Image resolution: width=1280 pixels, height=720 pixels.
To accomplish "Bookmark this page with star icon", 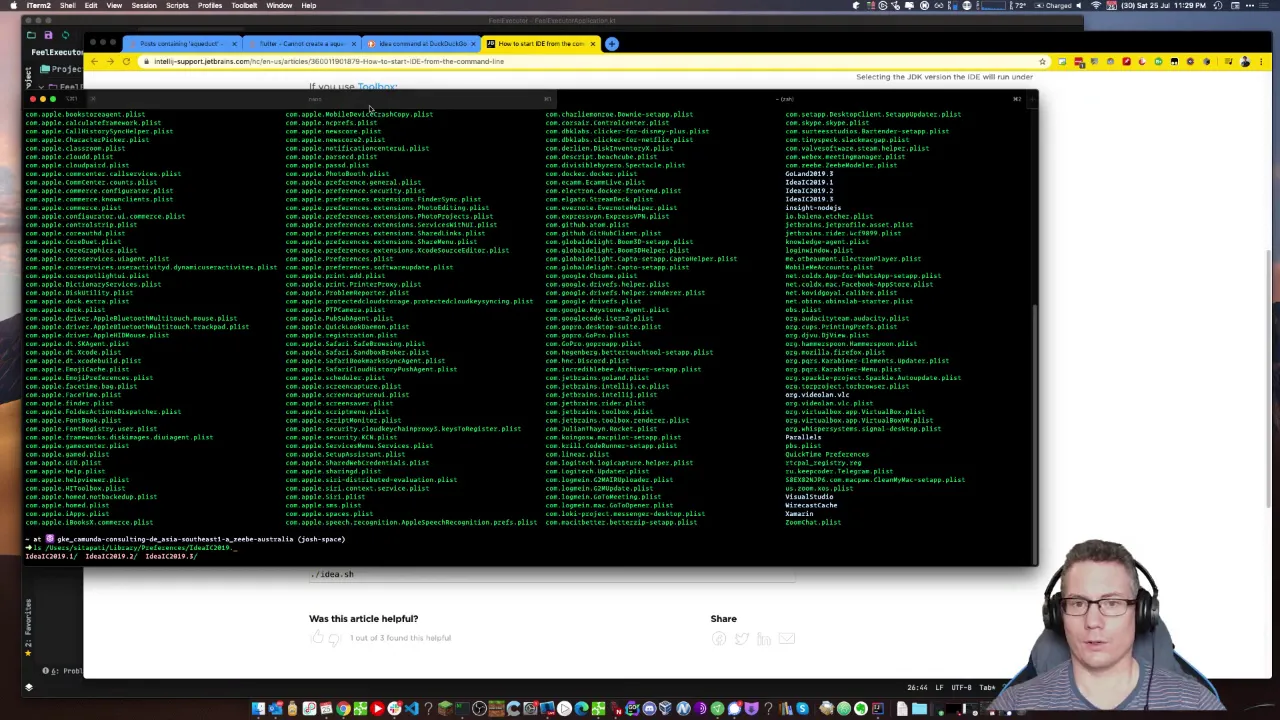I will click(1042, 62).
